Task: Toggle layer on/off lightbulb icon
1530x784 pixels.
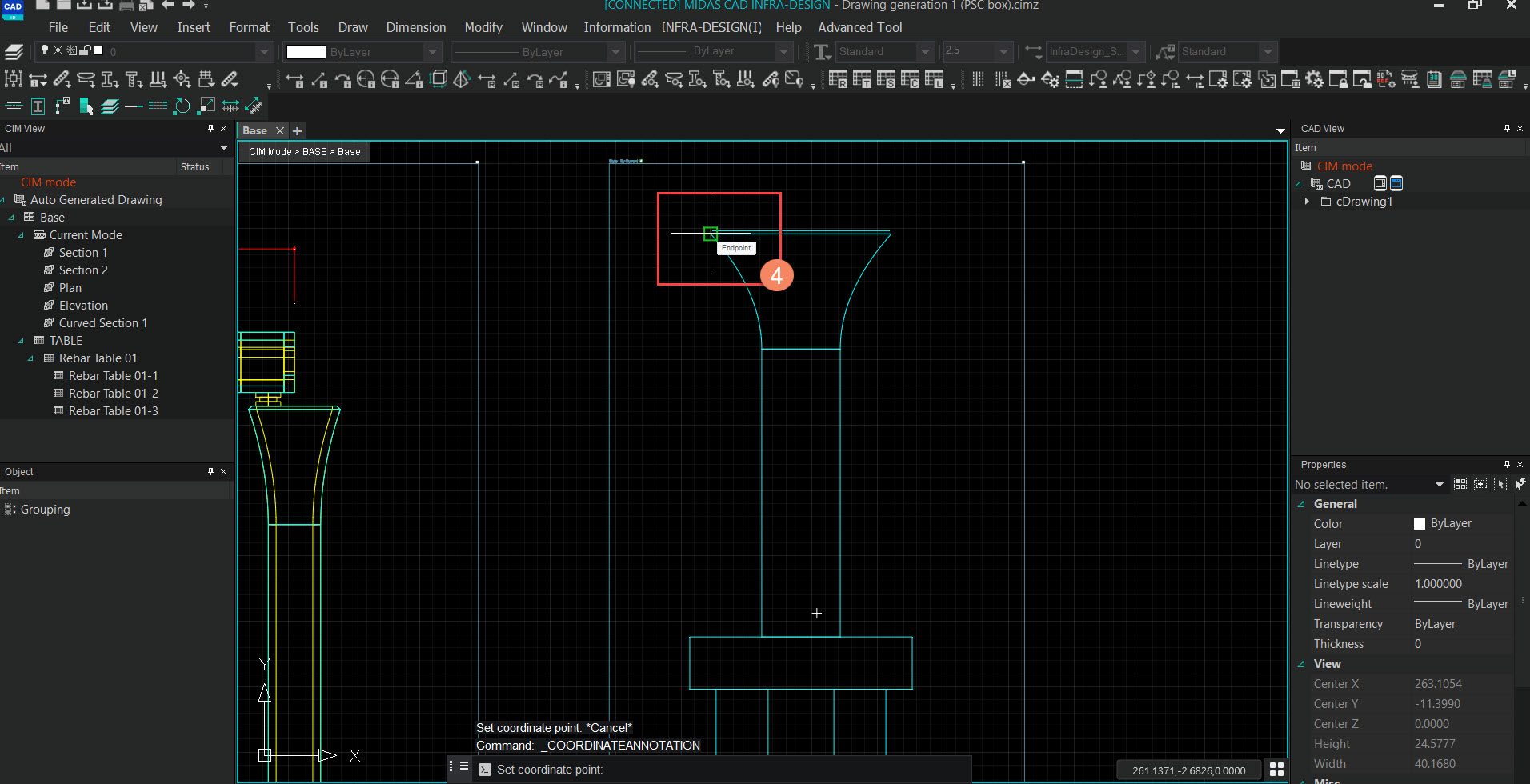Action: (x=45, y=50)
